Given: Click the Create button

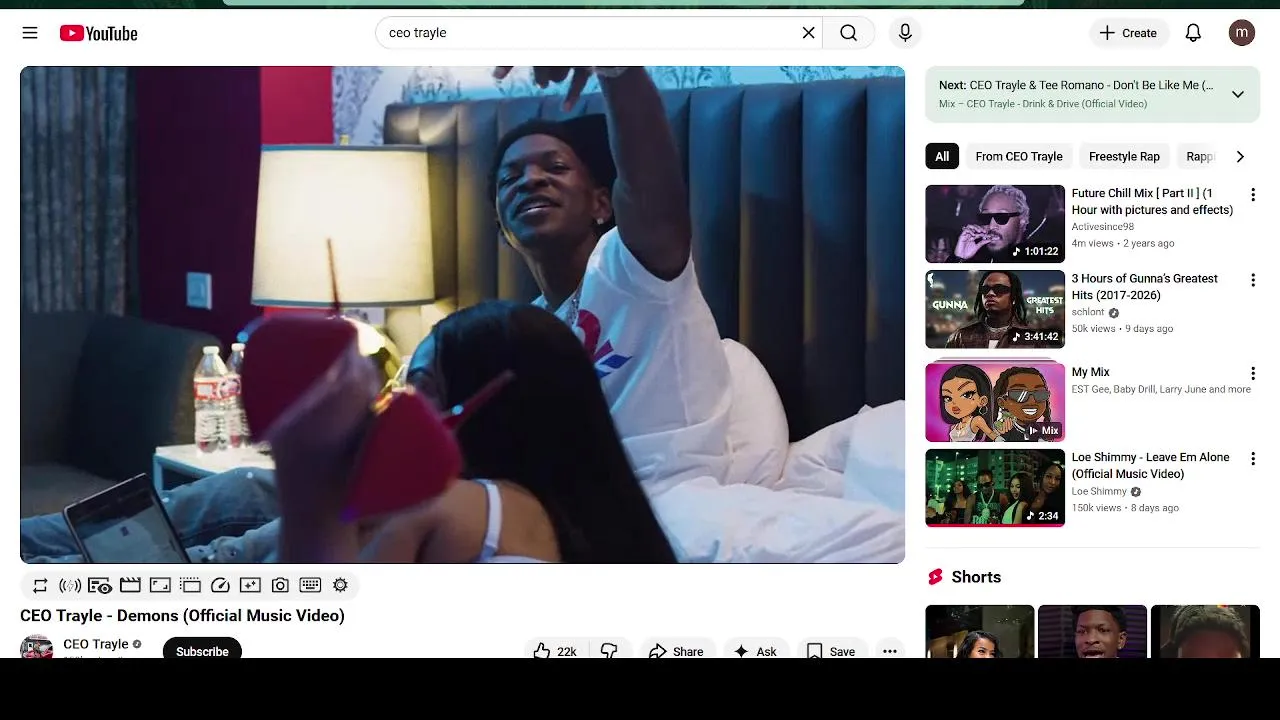Looking at the screenshot, I should click(x=1128, y=33).
